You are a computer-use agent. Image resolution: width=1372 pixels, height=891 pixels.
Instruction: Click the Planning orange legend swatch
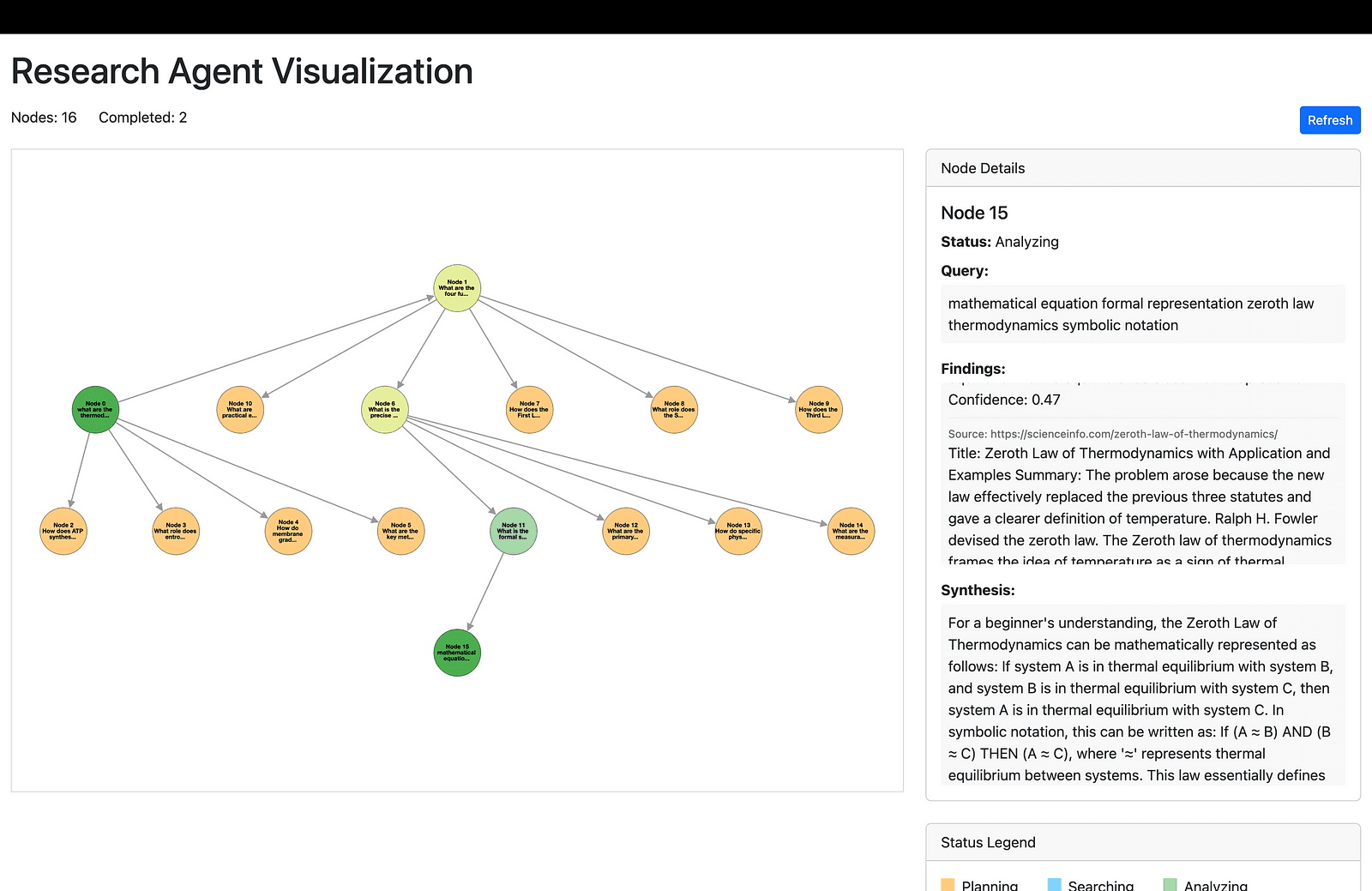pos(948,885)
